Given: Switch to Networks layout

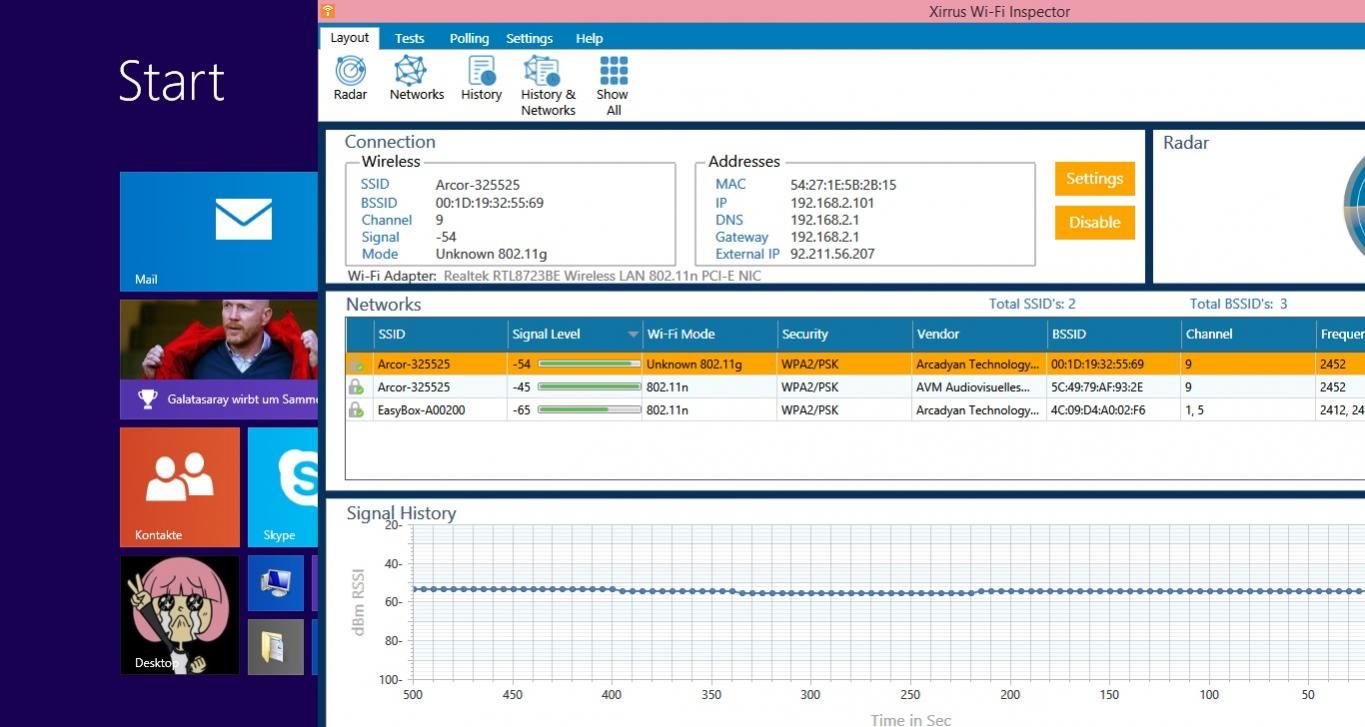Looking at the screenshot, I should point(416,78).
